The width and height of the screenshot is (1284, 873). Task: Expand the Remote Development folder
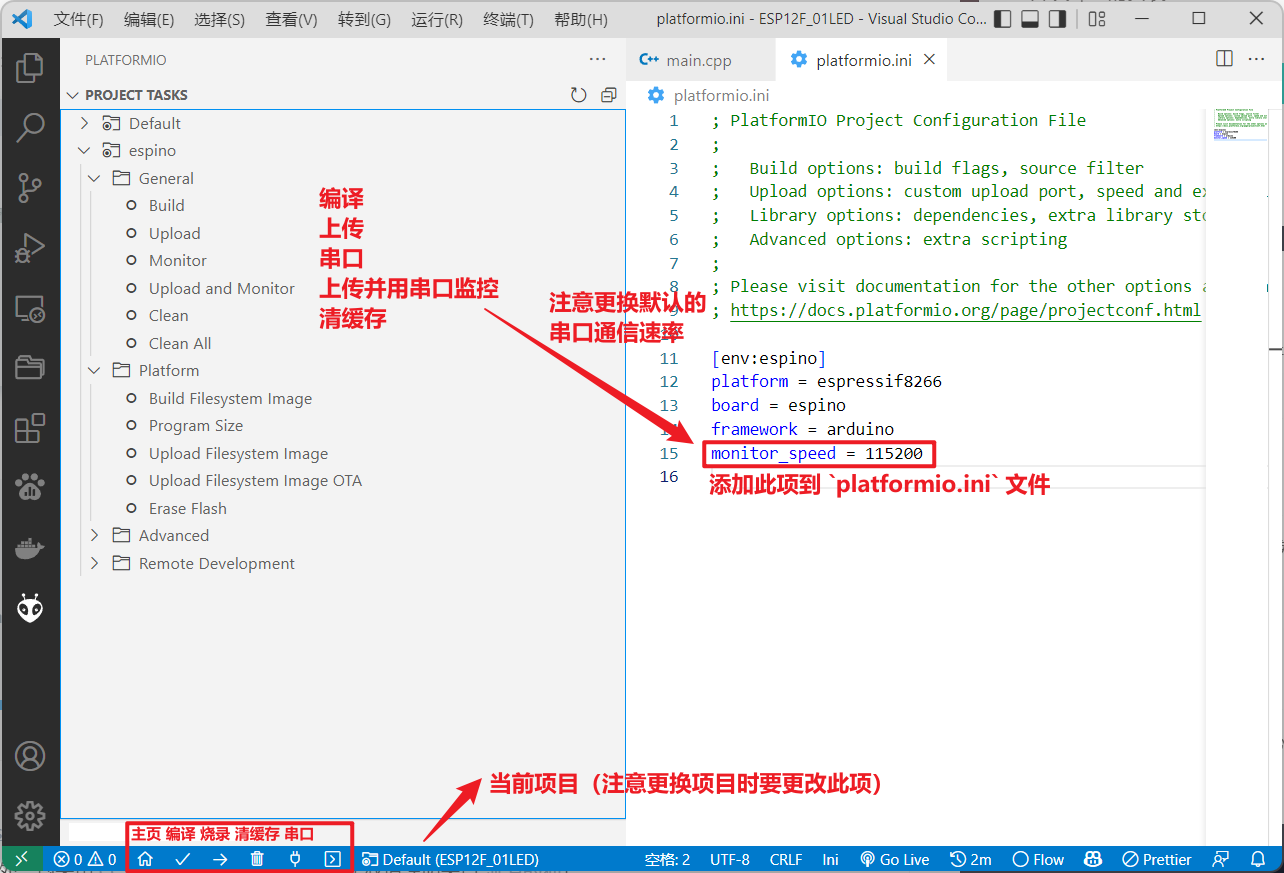tap(95, 563)
